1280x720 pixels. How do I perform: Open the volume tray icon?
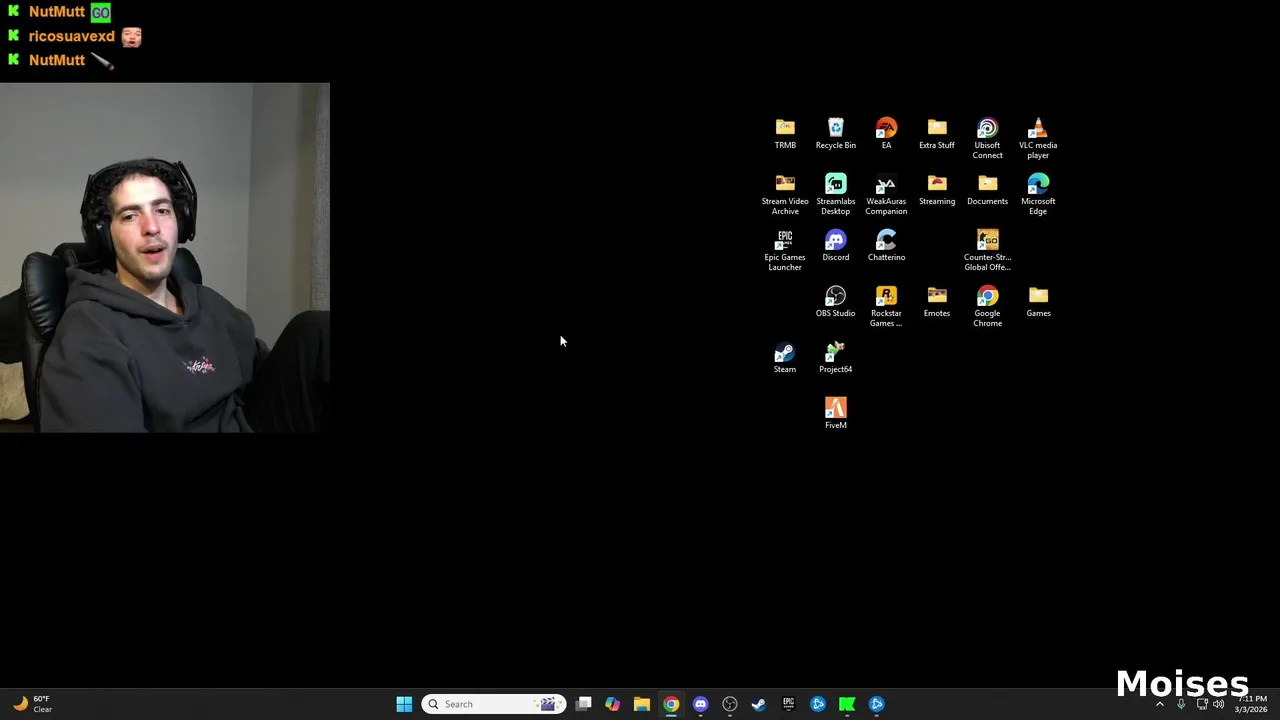pyautogui.click(x=1218, y=704)
